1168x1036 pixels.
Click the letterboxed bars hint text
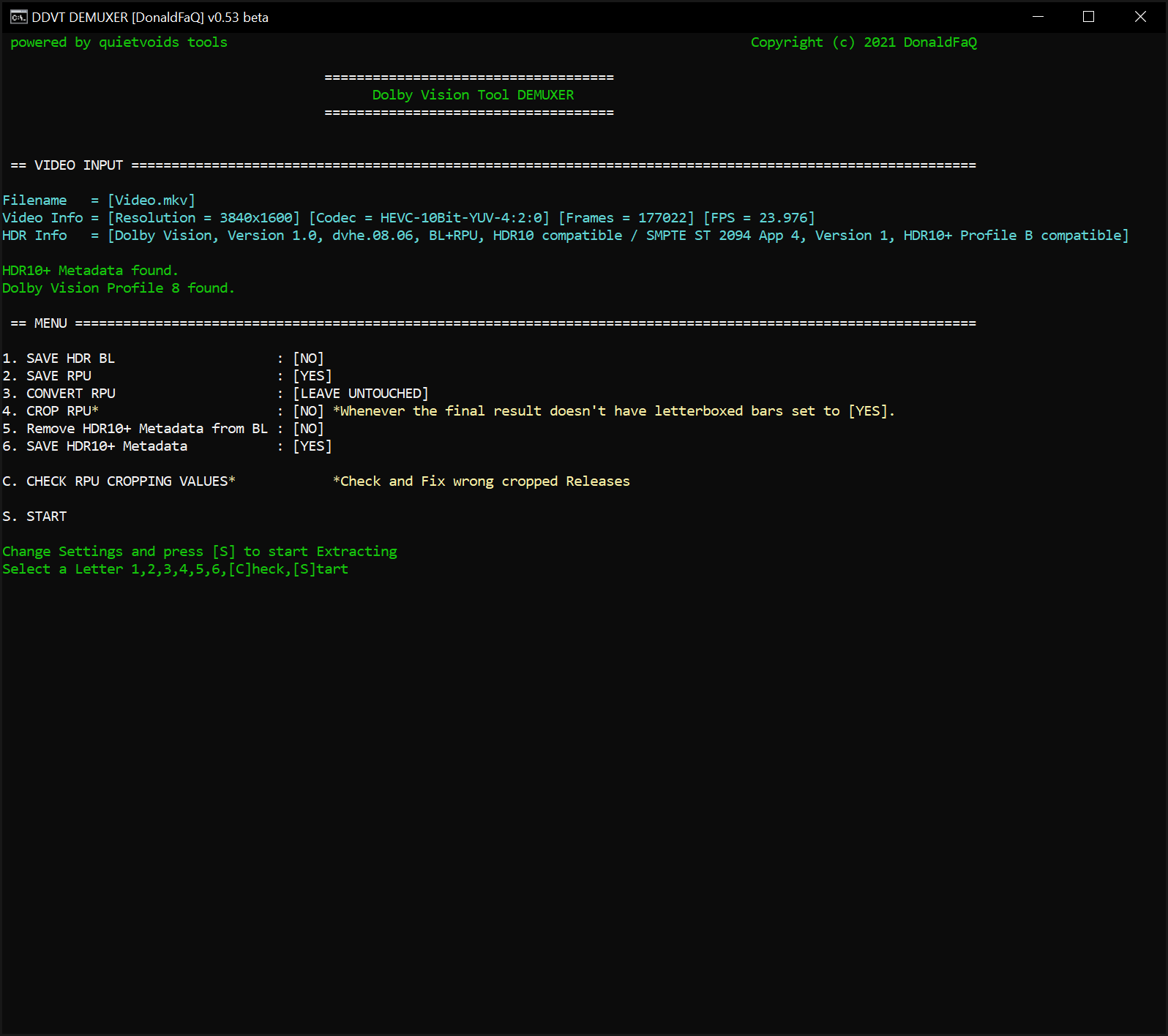(x=614, y=411)
